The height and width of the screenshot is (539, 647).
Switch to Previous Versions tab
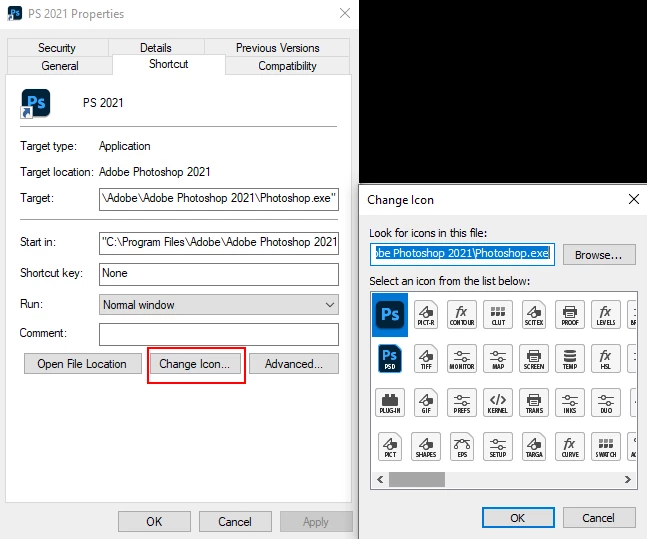[277, 48]
